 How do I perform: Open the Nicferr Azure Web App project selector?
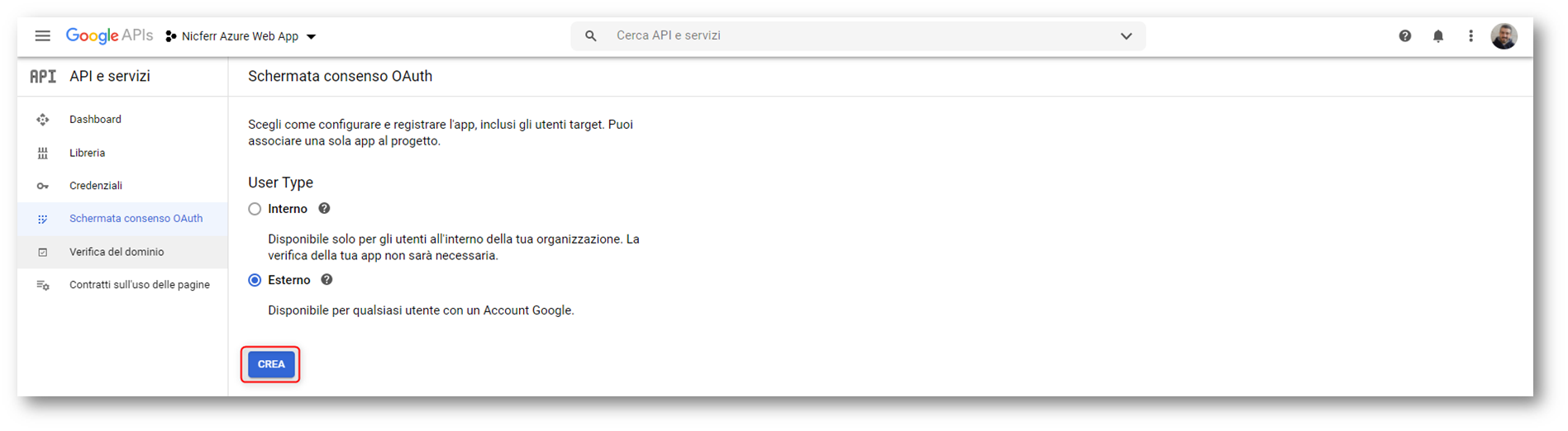click(x=241, y=36)
